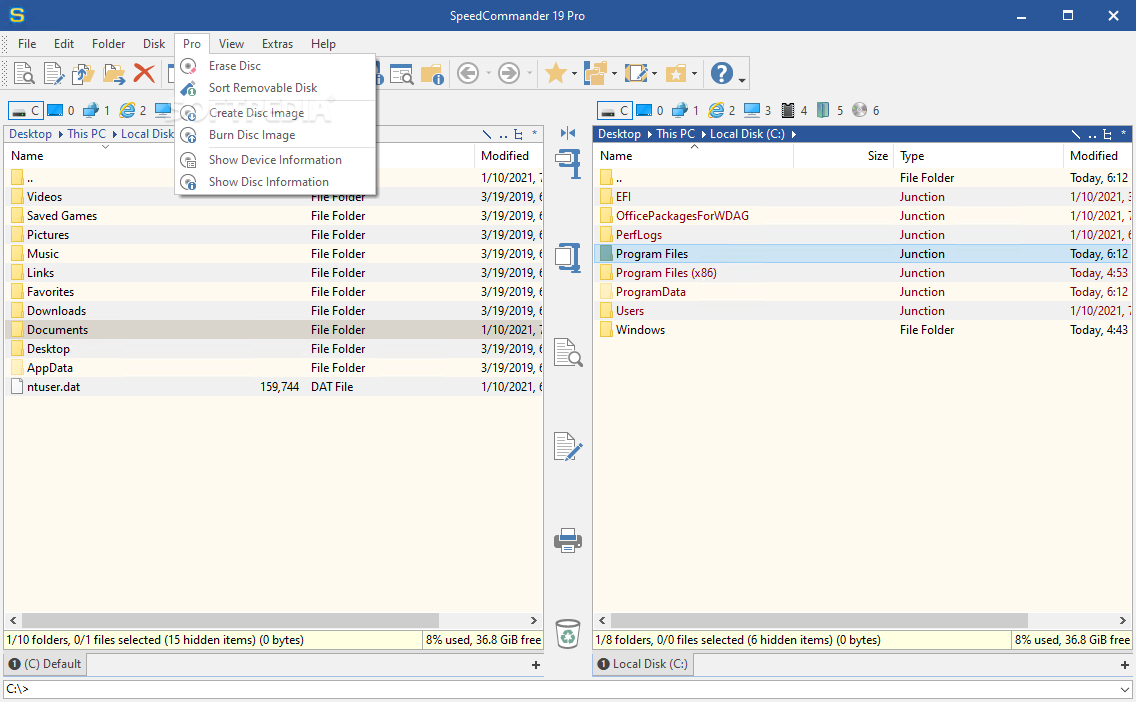This screenshot has width=1136, height=702.
Task: Go back with the left arrow button
Action: pyautogui.click(x=468, y=73)
